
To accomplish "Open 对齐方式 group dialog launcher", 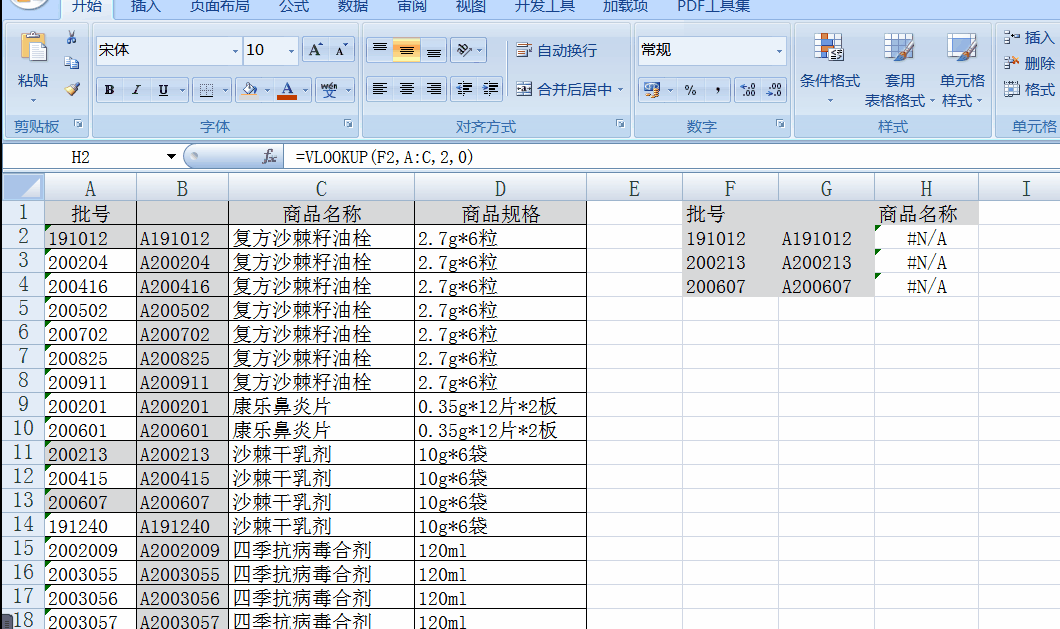I will point(620,124).
